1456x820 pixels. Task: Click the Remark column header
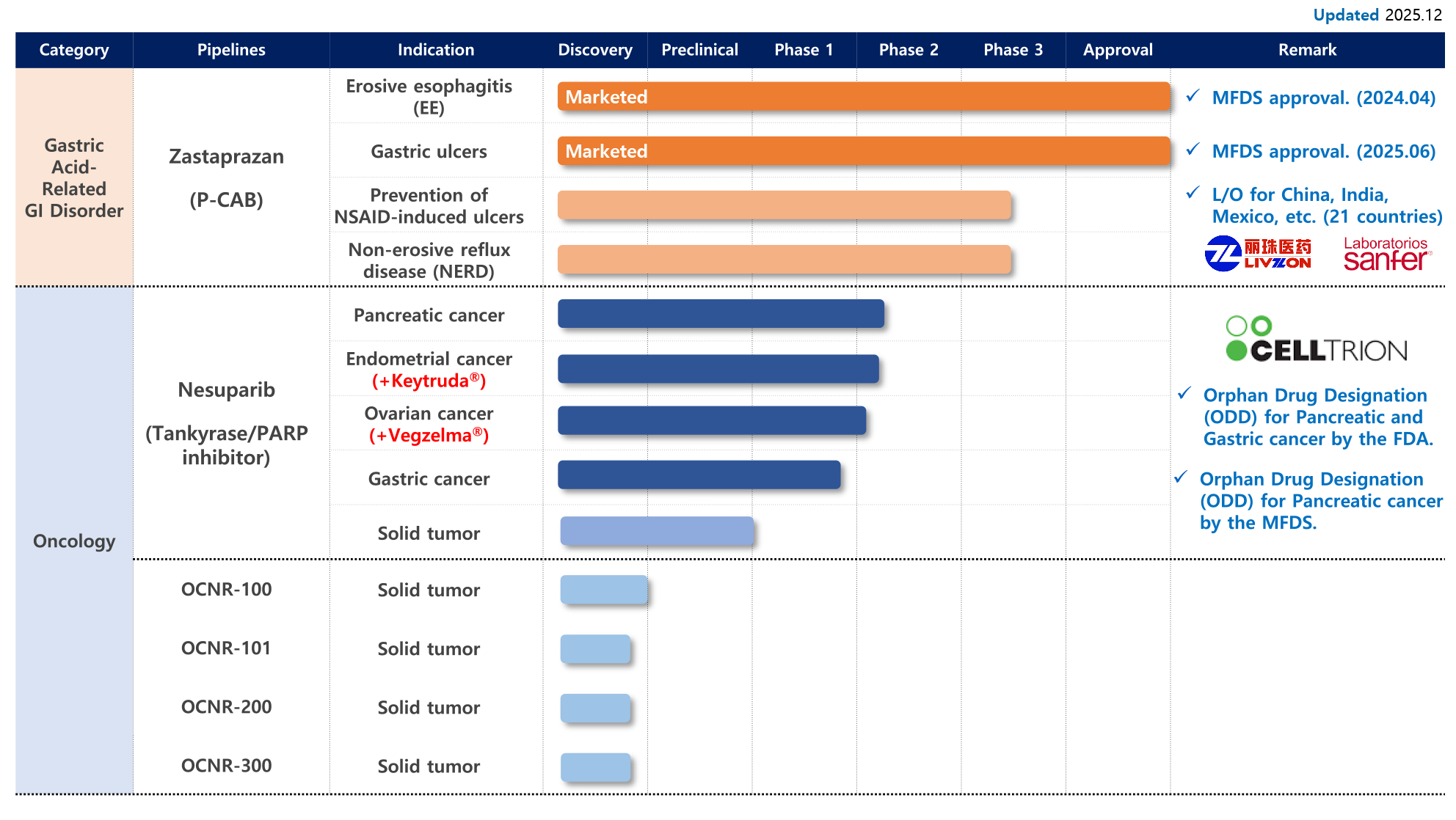tap(1307, 50)
